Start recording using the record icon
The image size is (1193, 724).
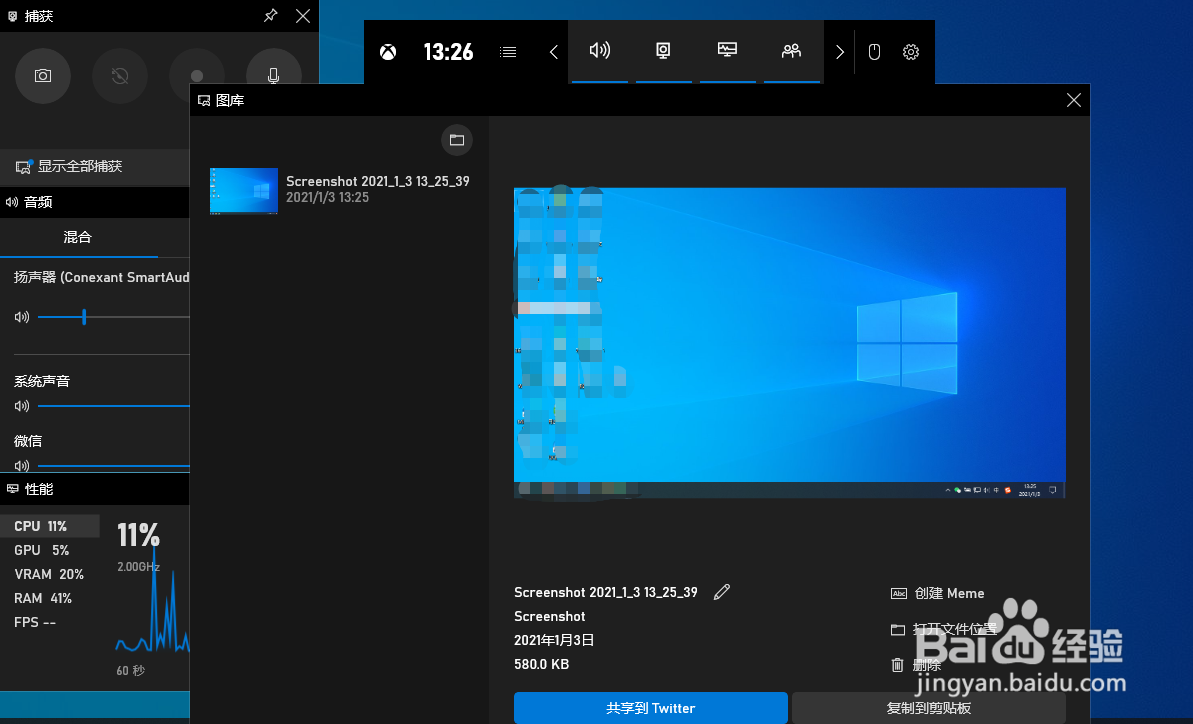tap(196, 75)
